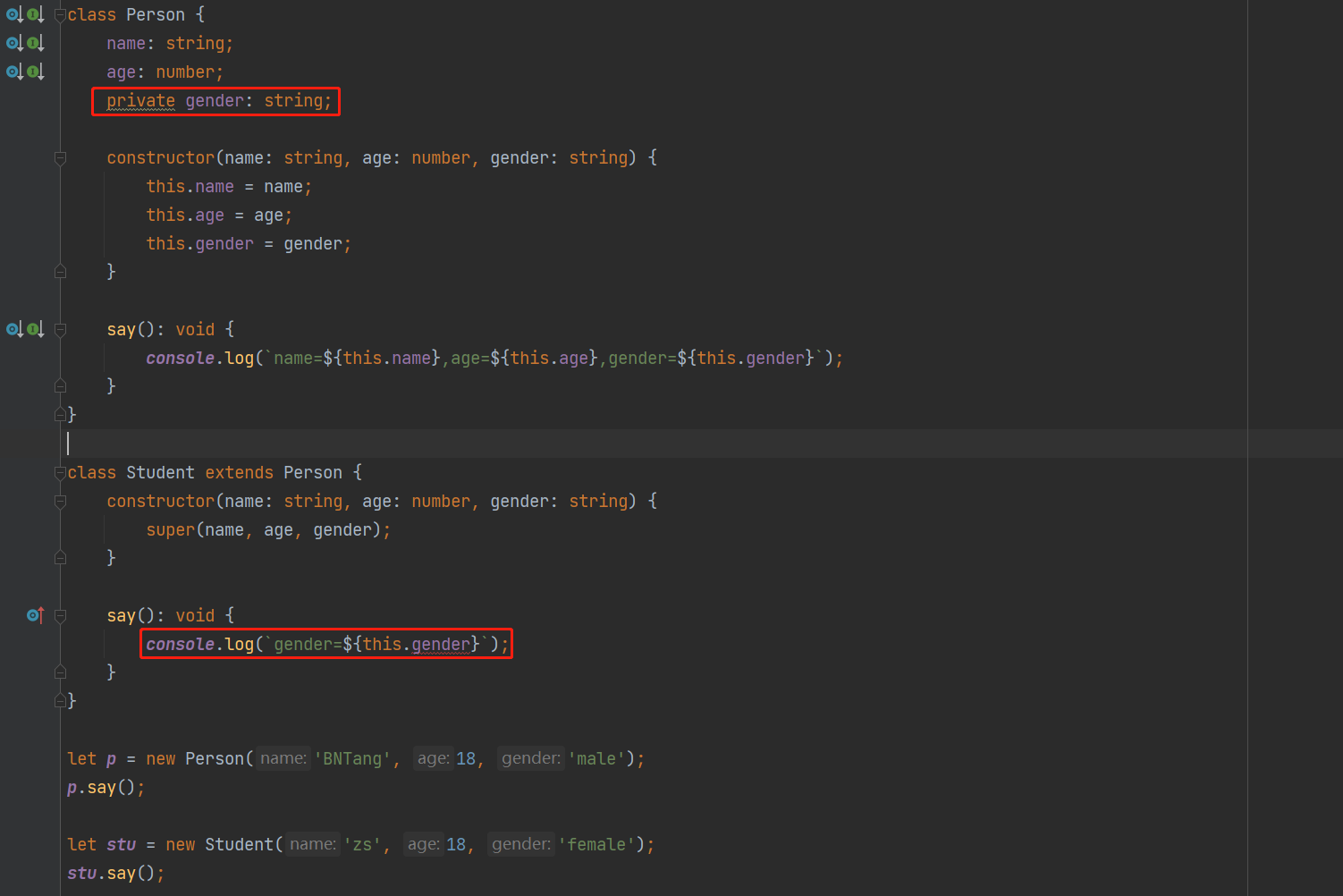Click 'age:' inlay hint in new Person call

[434, 758]
